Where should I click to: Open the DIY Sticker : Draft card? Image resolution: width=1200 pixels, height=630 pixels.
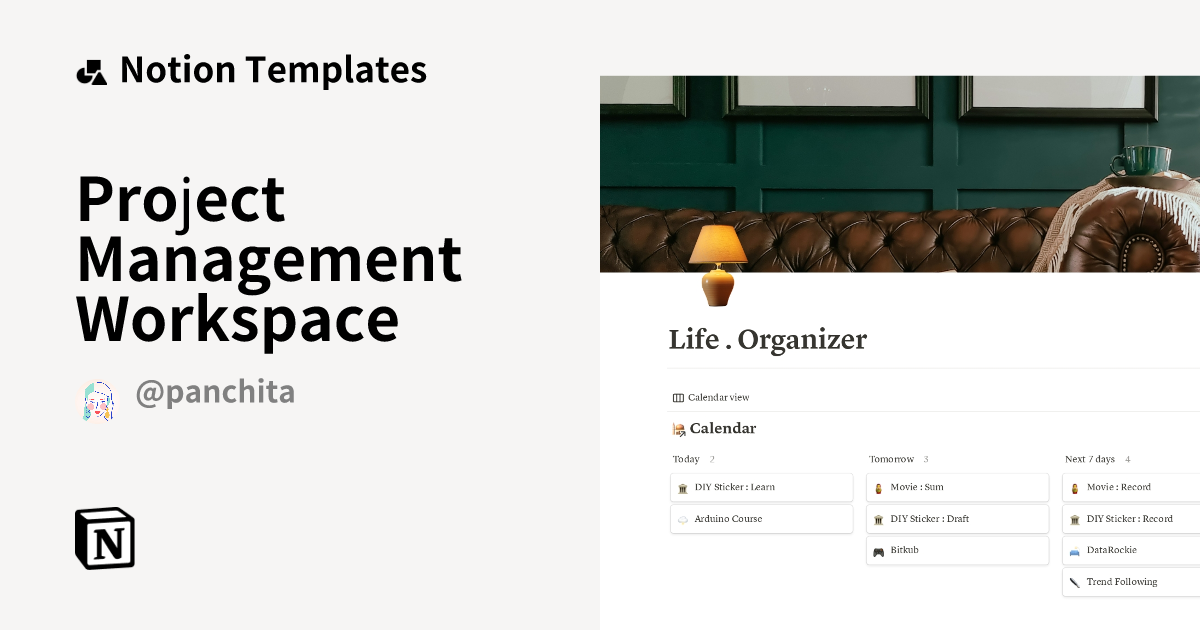coord(930,518)
